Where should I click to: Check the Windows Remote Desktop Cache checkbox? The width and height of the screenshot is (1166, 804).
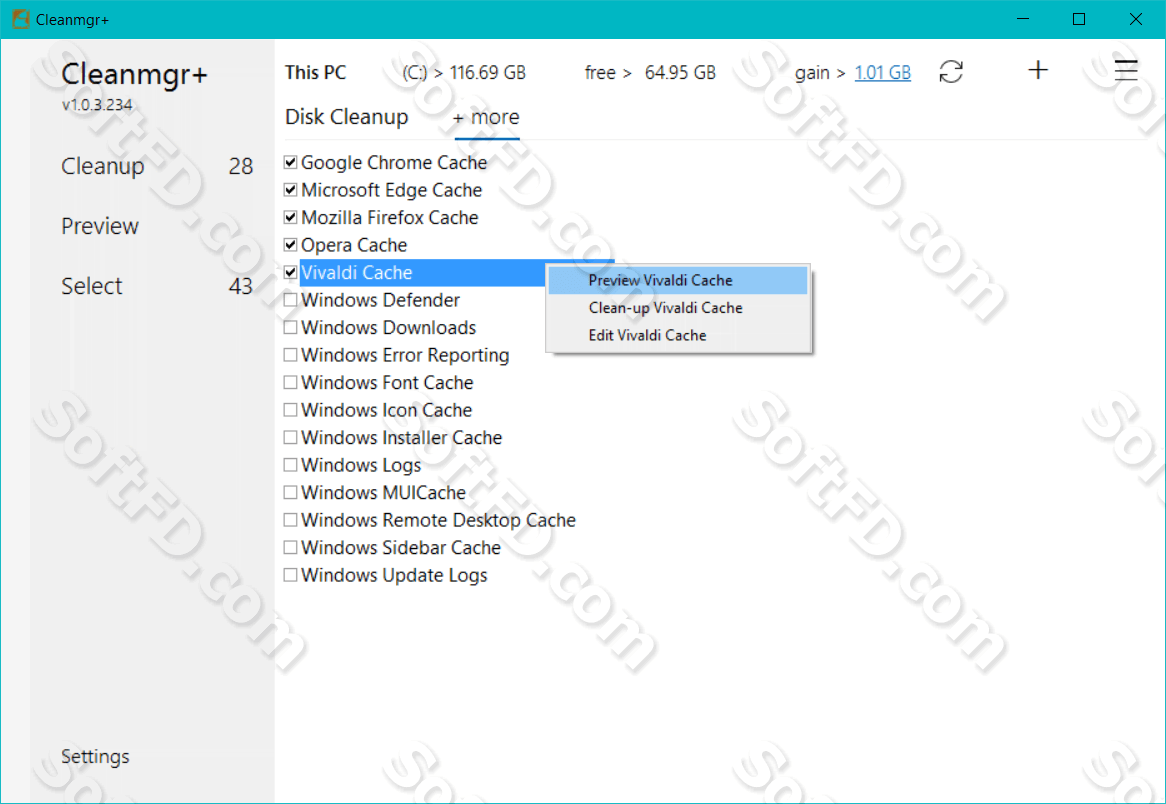(x=291, y=520)
